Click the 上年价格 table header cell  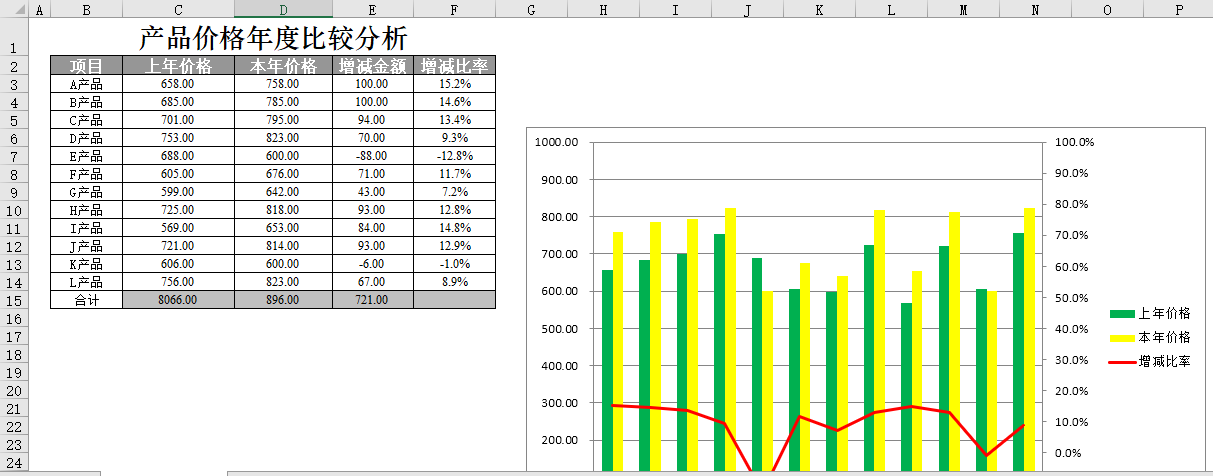178,66
